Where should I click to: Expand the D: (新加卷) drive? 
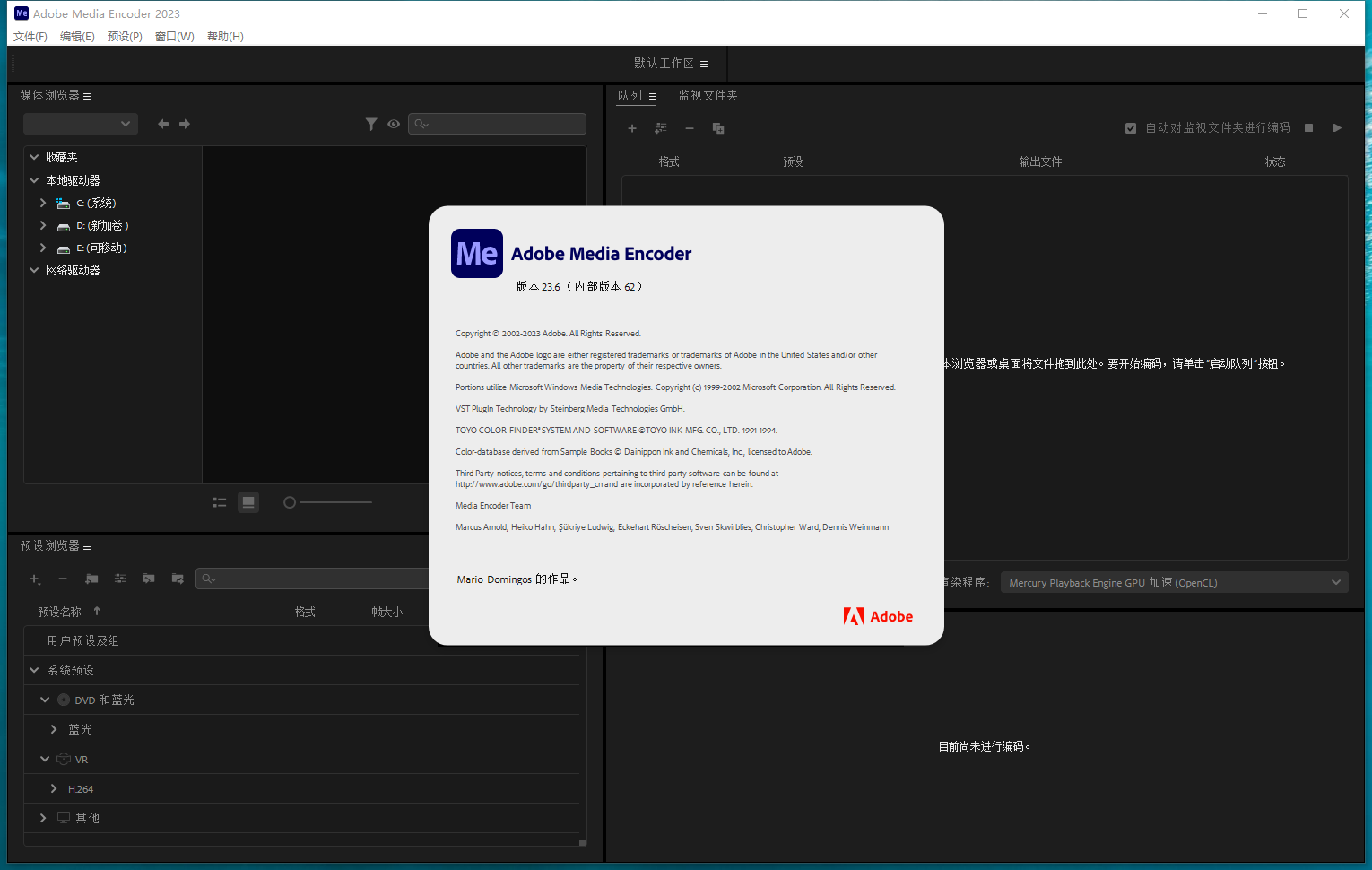pyautogui.click(x=43, y=225)
